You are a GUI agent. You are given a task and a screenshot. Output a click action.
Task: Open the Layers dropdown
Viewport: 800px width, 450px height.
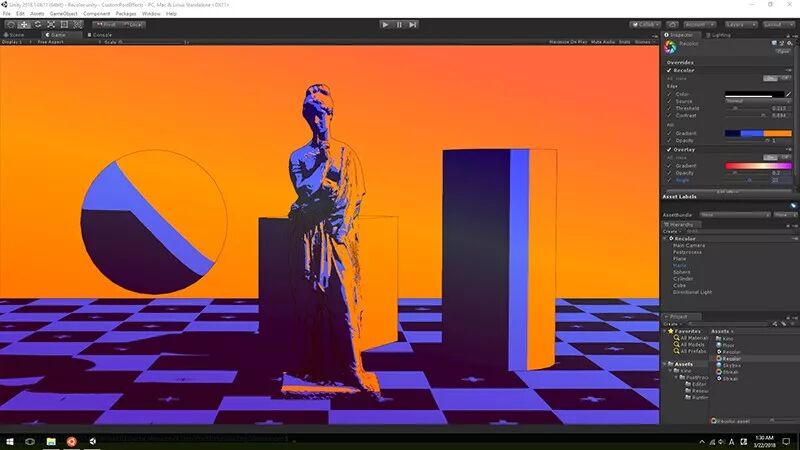coord(740,24)
